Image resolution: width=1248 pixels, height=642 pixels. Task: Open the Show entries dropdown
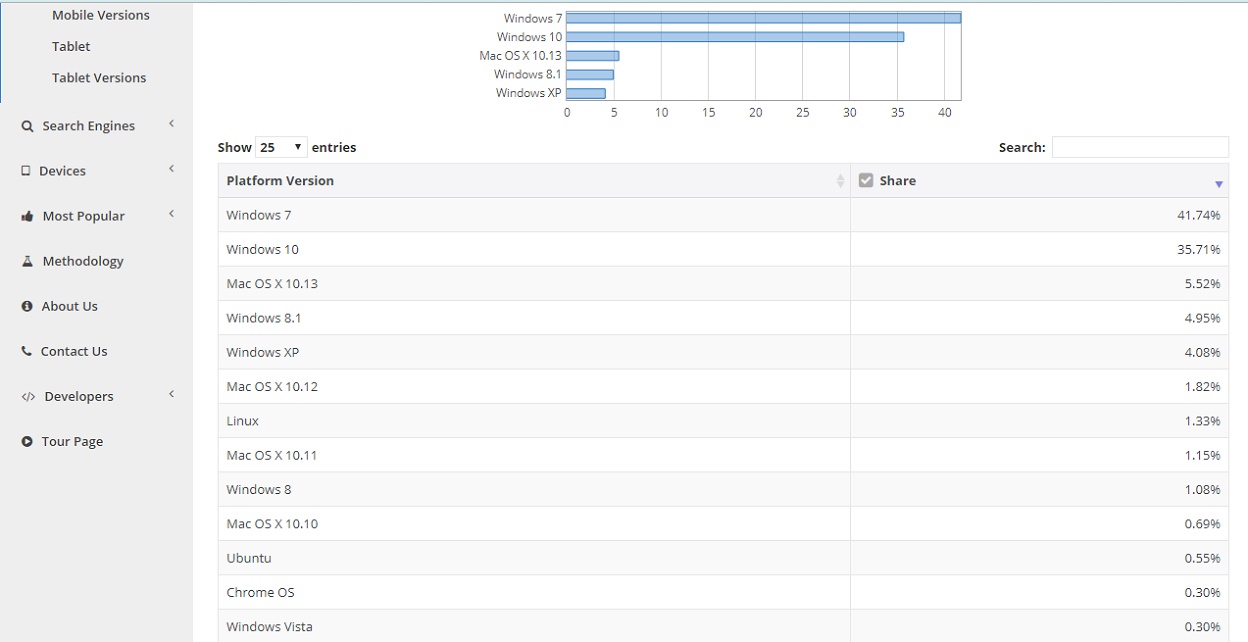coord(281,147)
